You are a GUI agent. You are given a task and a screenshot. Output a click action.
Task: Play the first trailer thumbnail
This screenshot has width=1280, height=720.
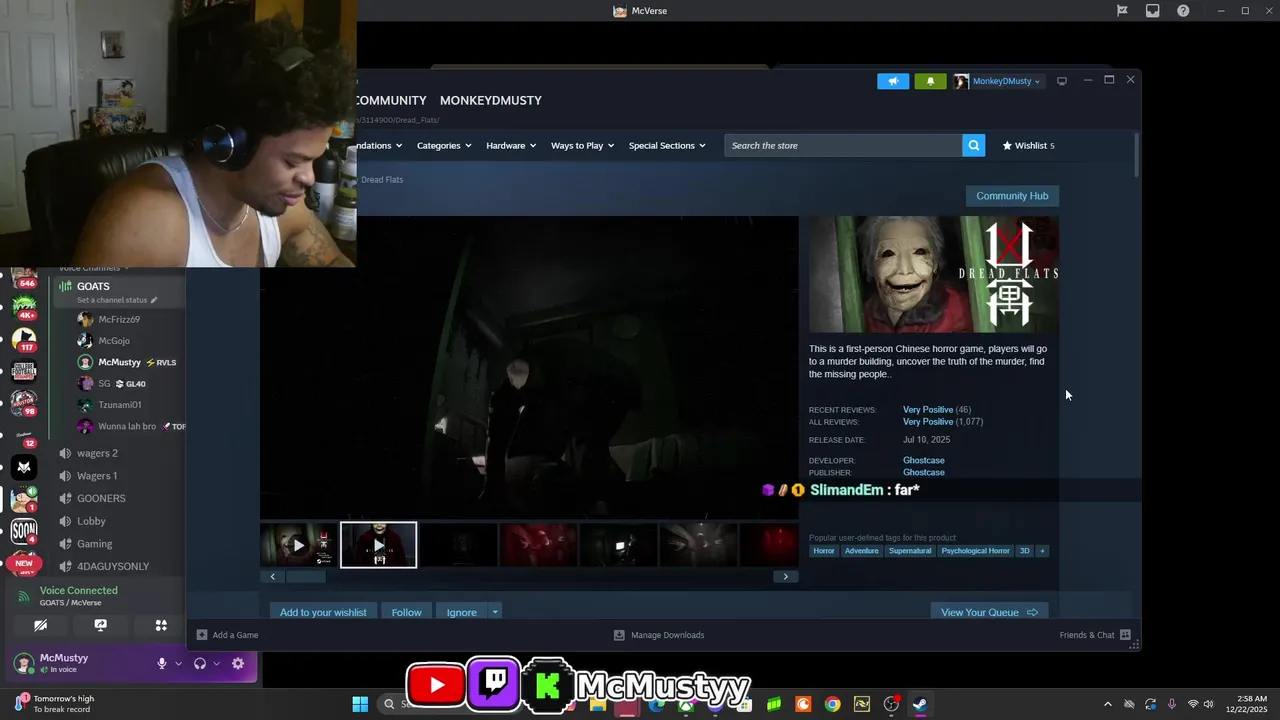click(298, 545)
